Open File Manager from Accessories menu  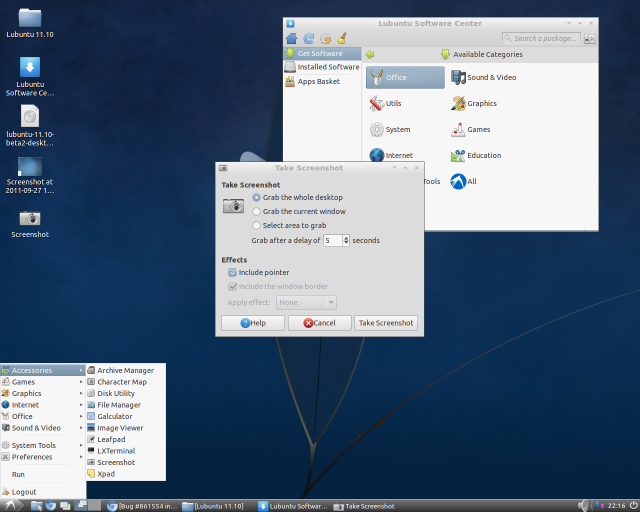[126, 405]
